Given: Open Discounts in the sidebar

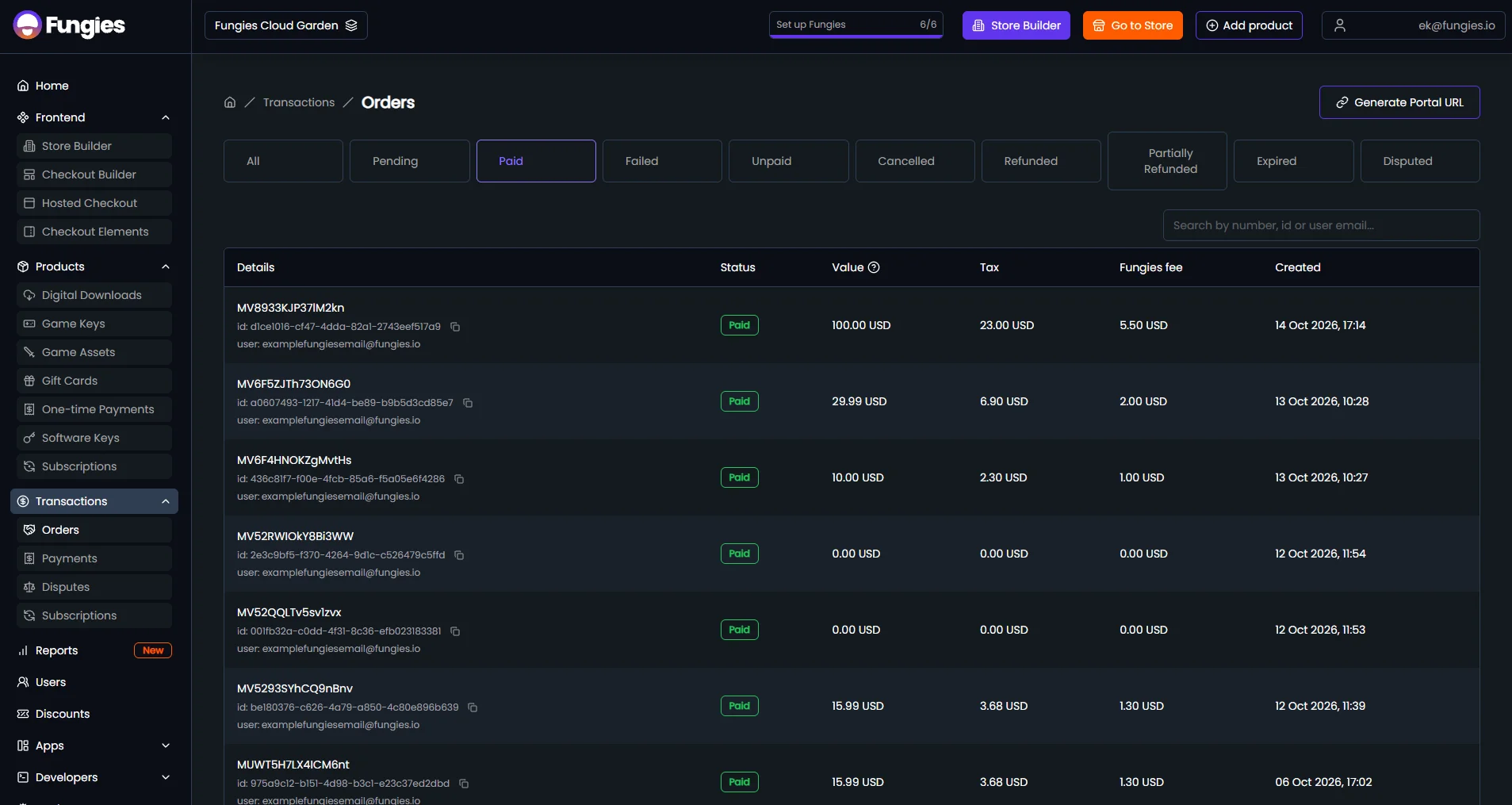Looking at the screenshot, I should 94,714.
